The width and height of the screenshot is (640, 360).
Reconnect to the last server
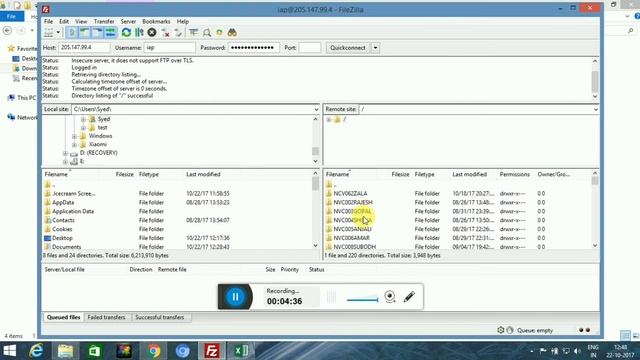[x=178, y=32]
